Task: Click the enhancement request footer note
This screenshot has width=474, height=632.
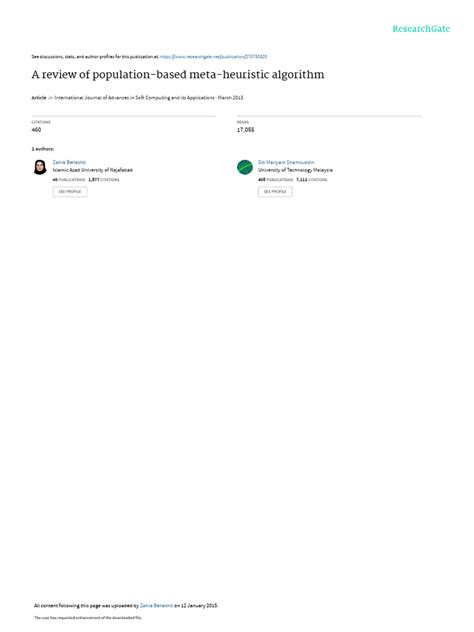Action: 88,617
